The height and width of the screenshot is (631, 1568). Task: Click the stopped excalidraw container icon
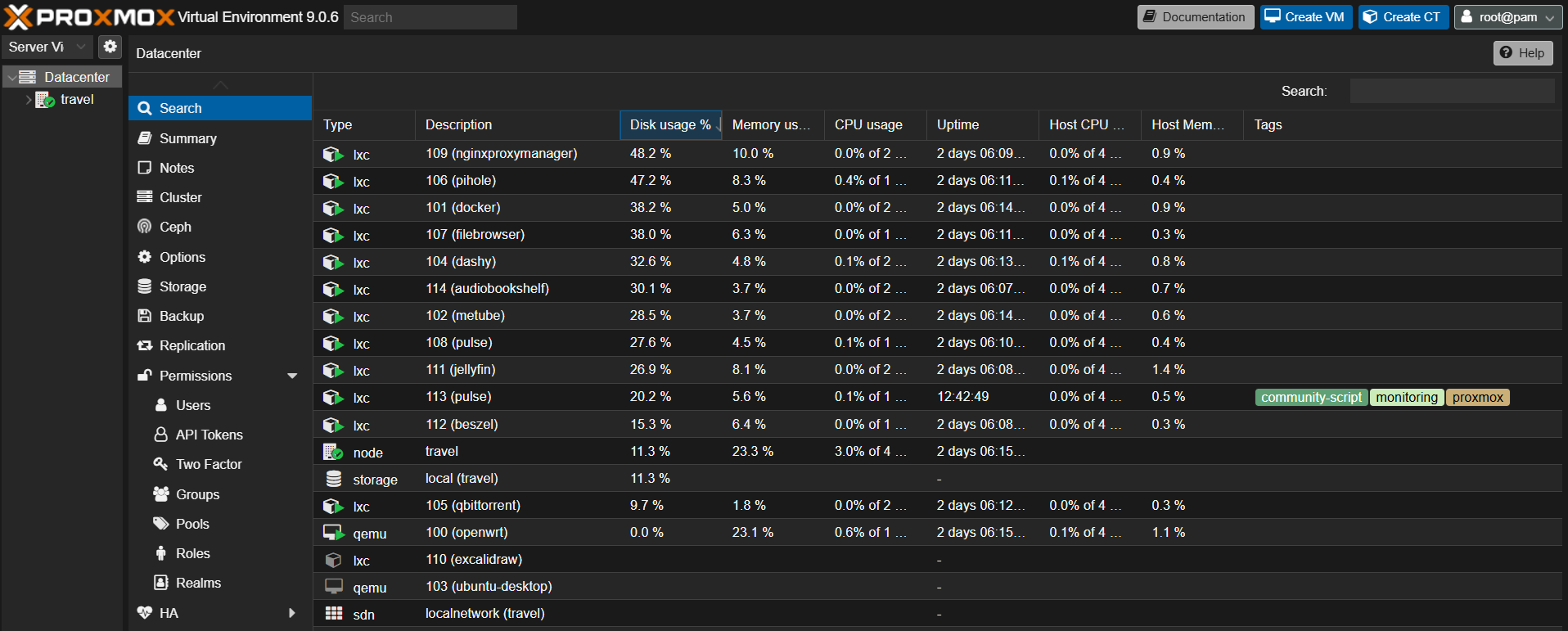[x=333, y=560]
